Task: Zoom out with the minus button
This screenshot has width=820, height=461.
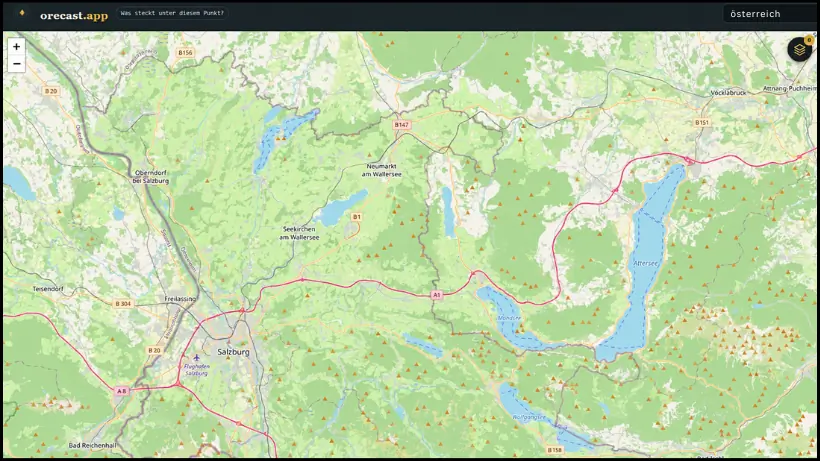Action: [x=17, y=64]
